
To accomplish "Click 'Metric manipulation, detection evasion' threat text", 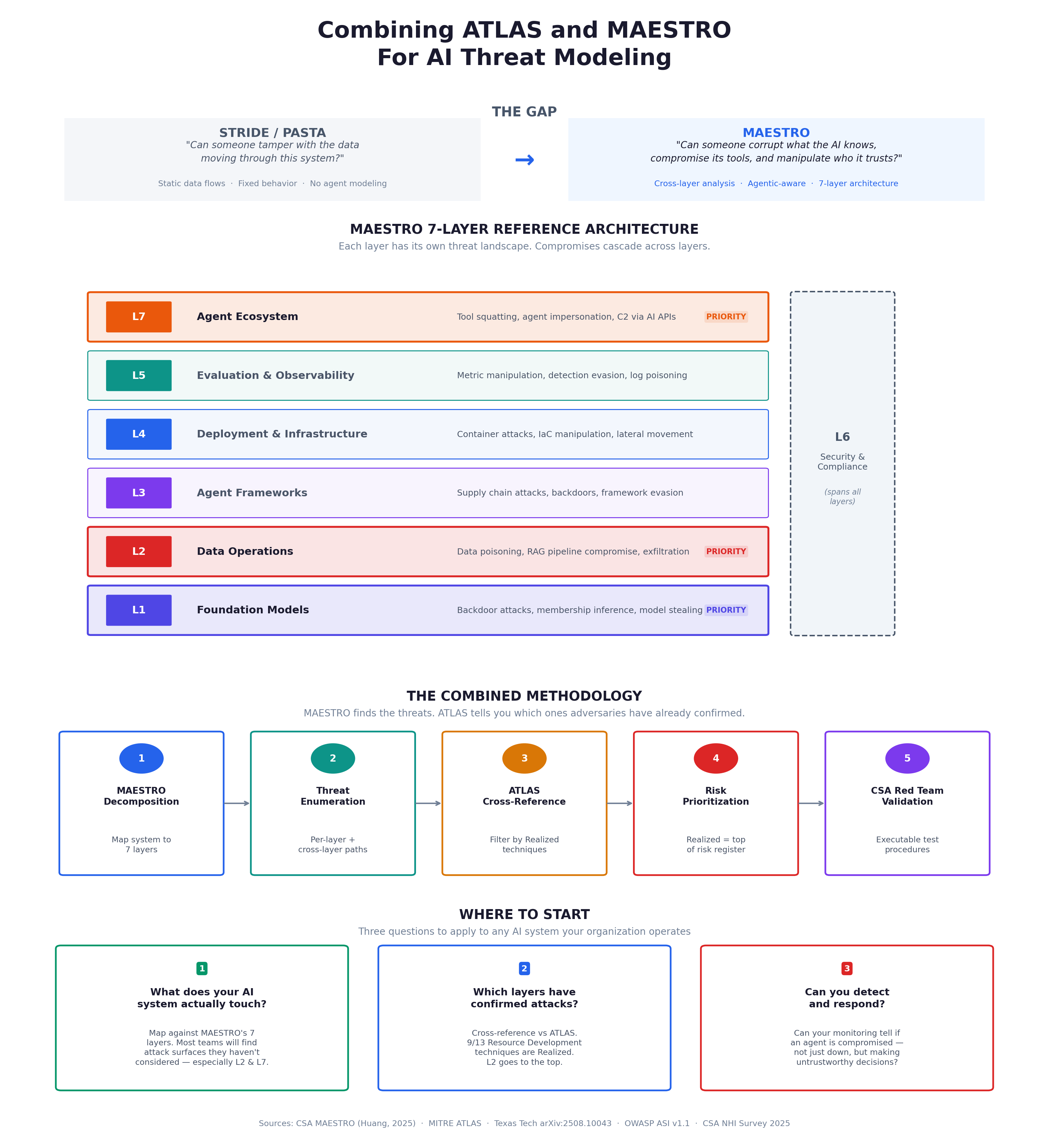I will (x=572, y=375).
